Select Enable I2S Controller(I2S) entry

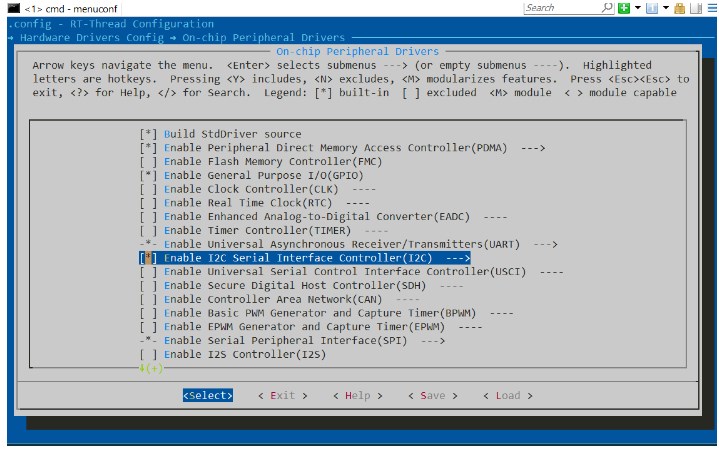(x=245, y=355)
